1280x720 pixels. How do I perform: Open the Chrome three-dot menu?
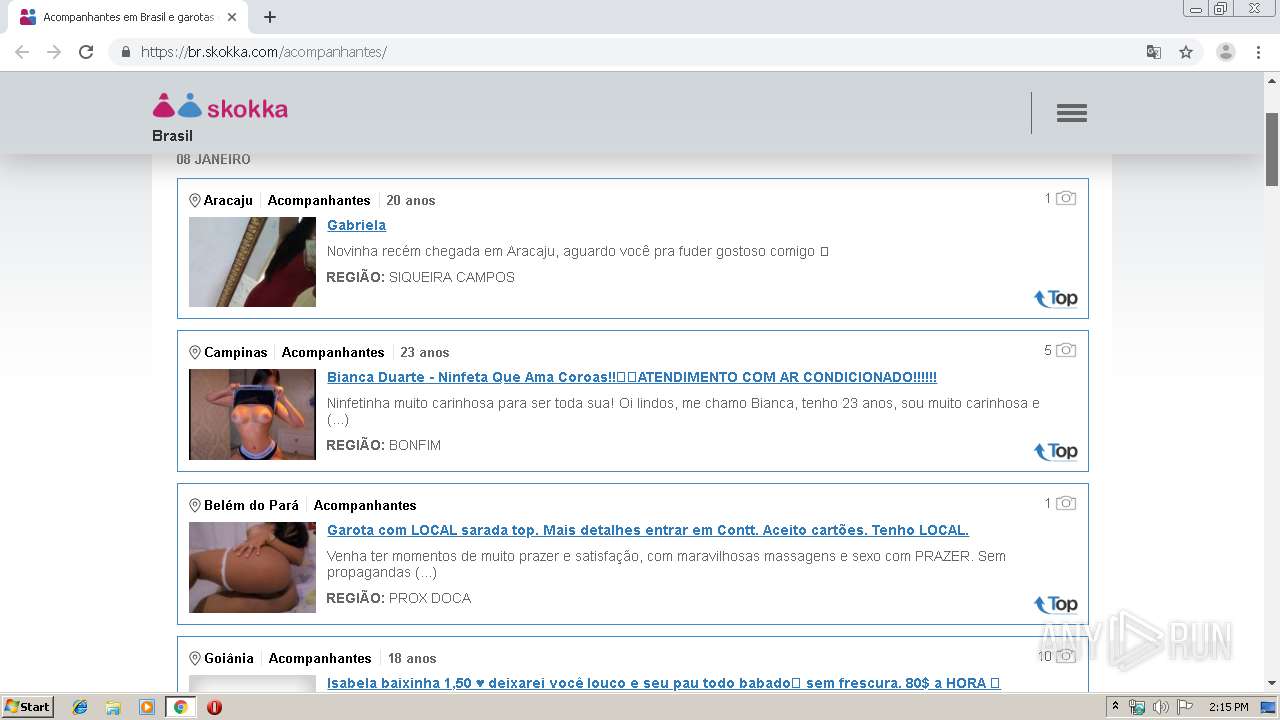click(x=1259, y=52)
